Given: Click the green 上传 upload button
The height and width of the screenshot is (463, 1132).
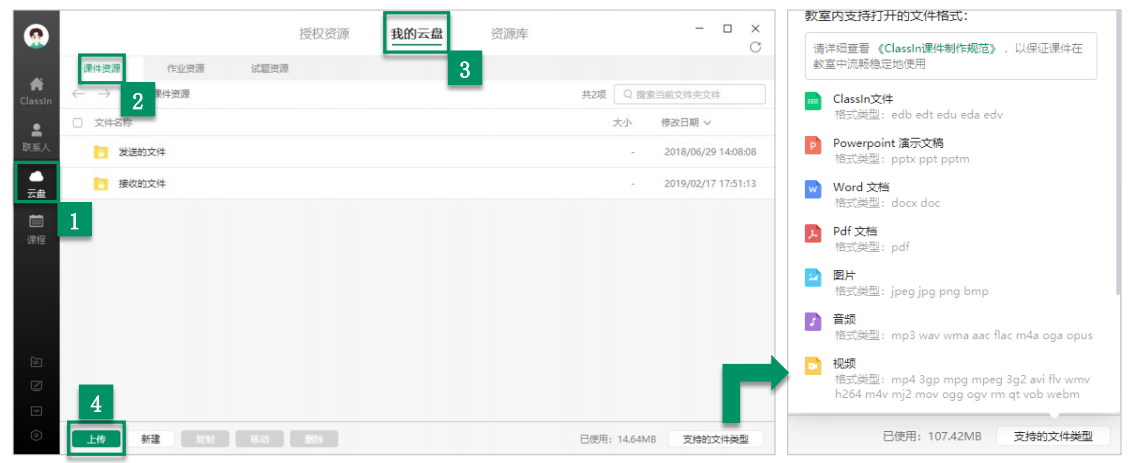Looking at the screenshot, I should (x=97, y=439).
